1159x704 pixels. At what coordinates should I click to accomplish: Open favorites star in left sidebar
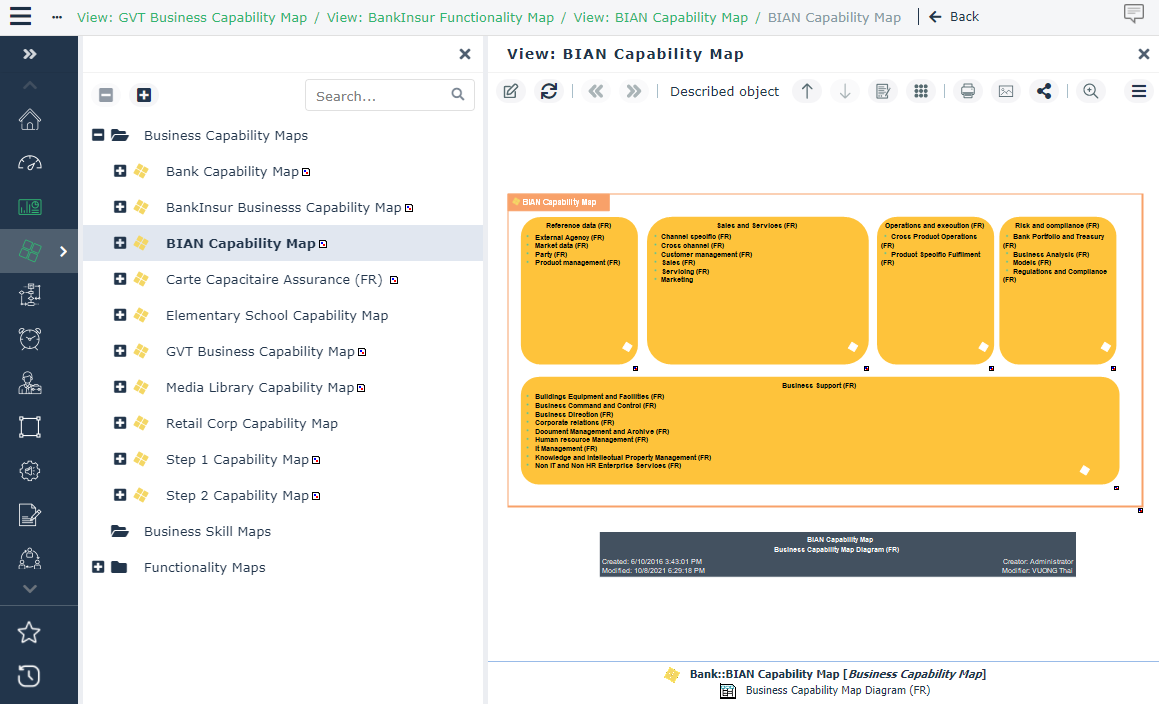coord(29,632)
